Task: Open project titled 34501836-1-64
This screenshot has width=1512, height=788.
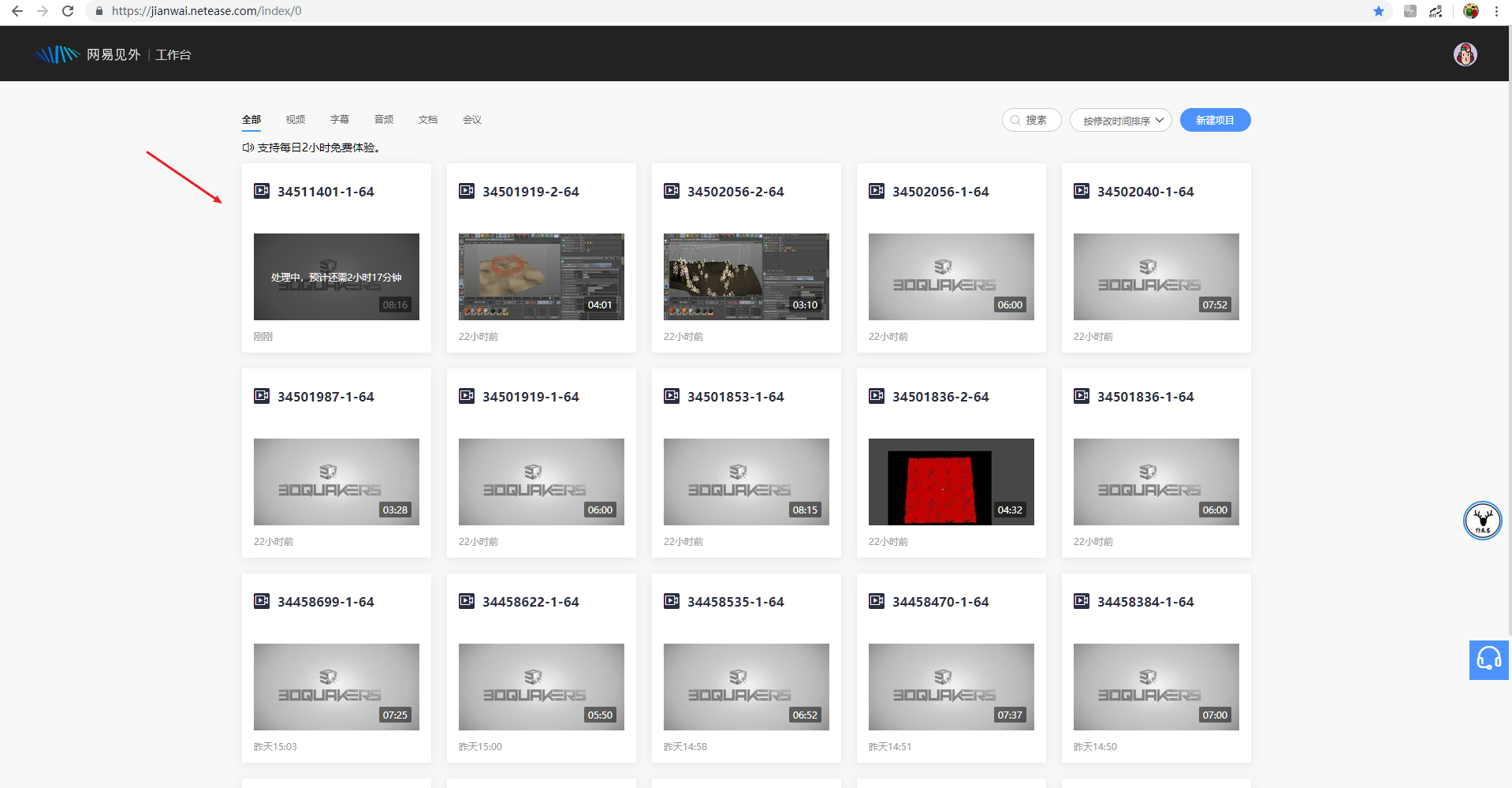Action: [x=1145, y=397]
